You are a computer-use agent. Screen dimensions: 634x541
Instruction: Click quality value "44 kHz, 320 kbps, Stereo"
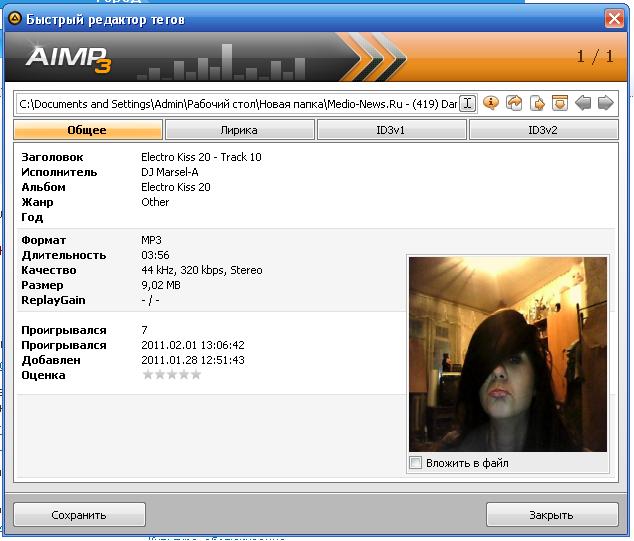[202, 270]
